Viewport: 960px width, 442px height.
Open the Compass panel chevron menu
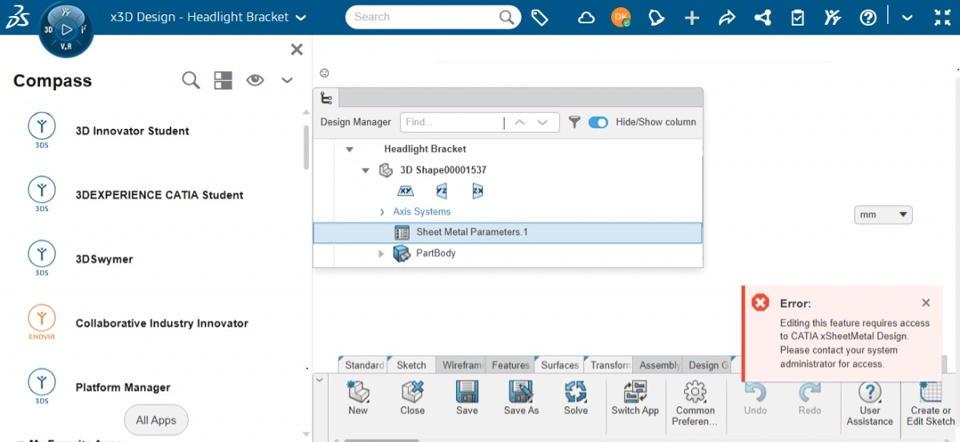pyautogui.click(x=287, y=80)
